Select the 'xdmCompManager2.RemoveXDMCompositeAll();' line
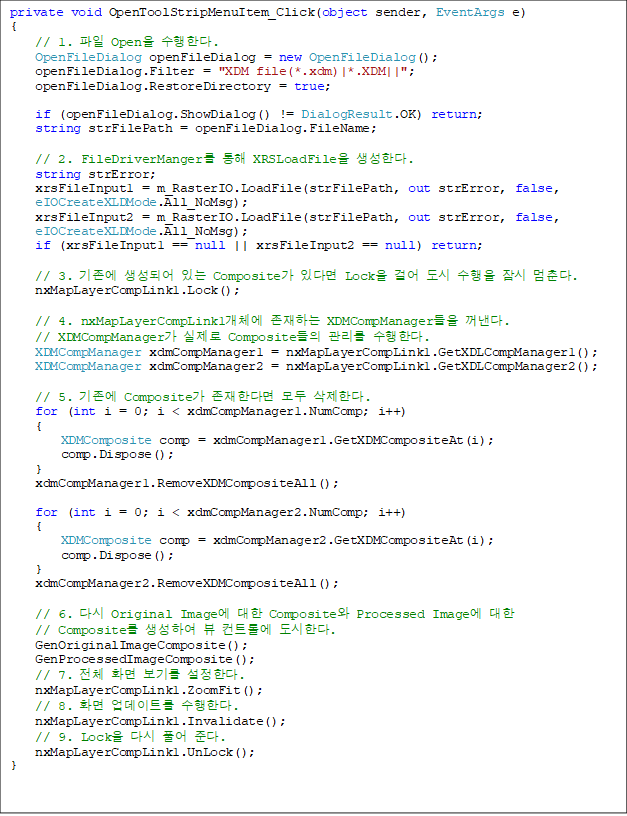Viewport: 627px width, 816px height. pos(187,584)
